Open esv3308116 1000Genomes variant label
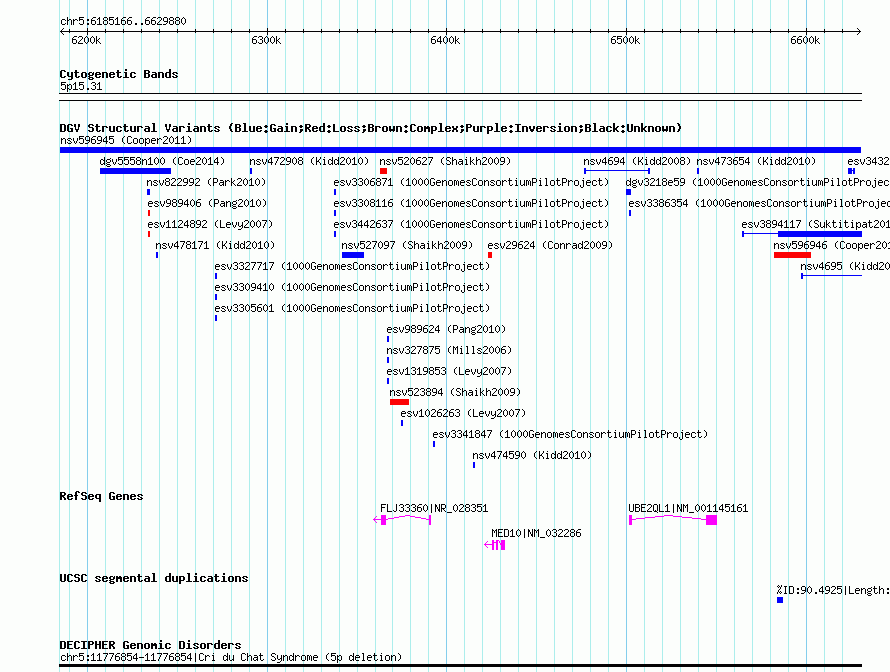This screenshot has width=890, height=672. [x=471, y=203]
